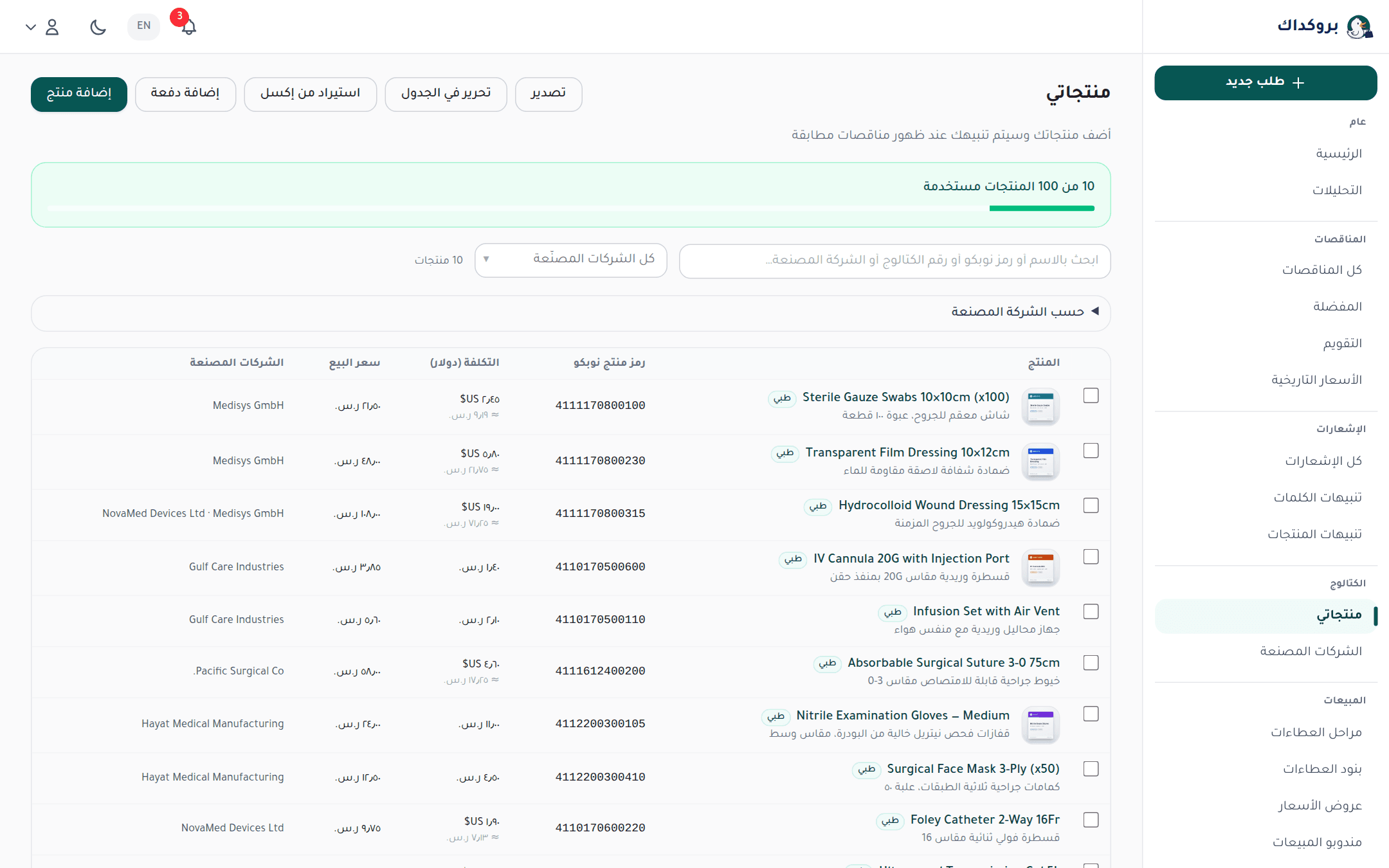The image size is (1389, 868).
Task: Click the استيراد من إكسل button
Action: (310, 94)
